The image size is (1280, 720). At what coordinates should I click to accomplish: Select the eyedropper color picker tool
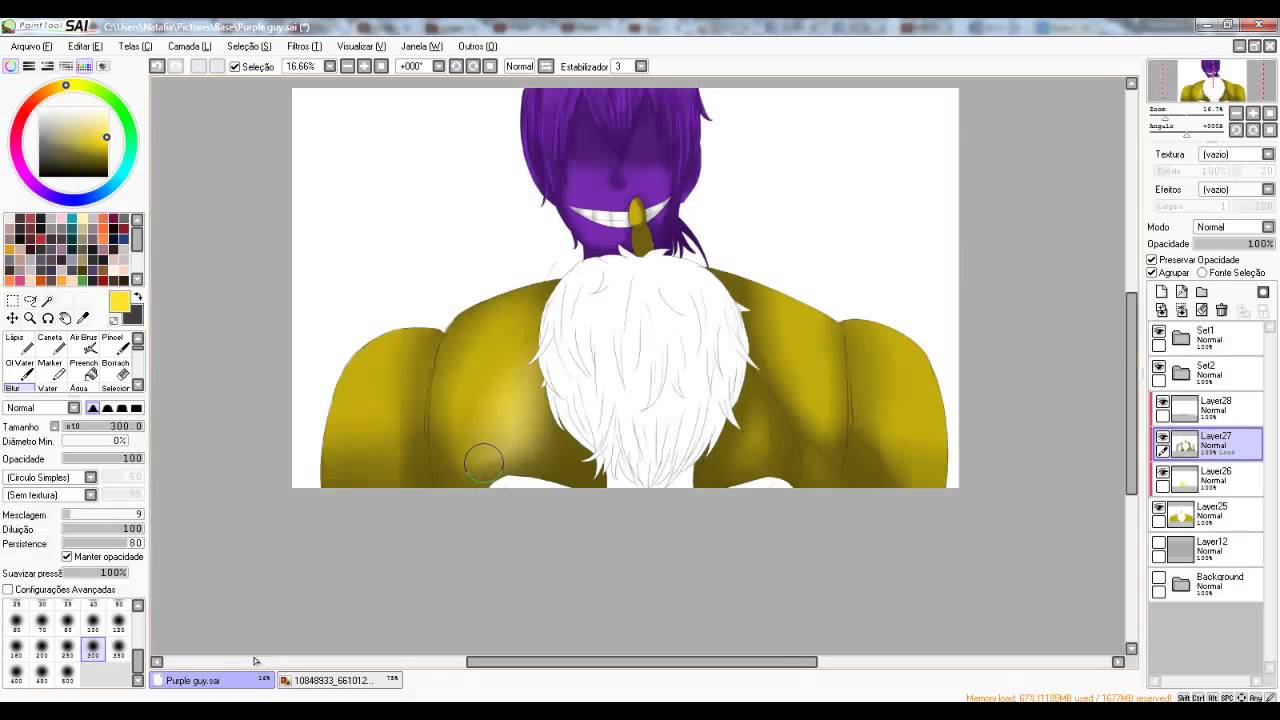point(83,318)
